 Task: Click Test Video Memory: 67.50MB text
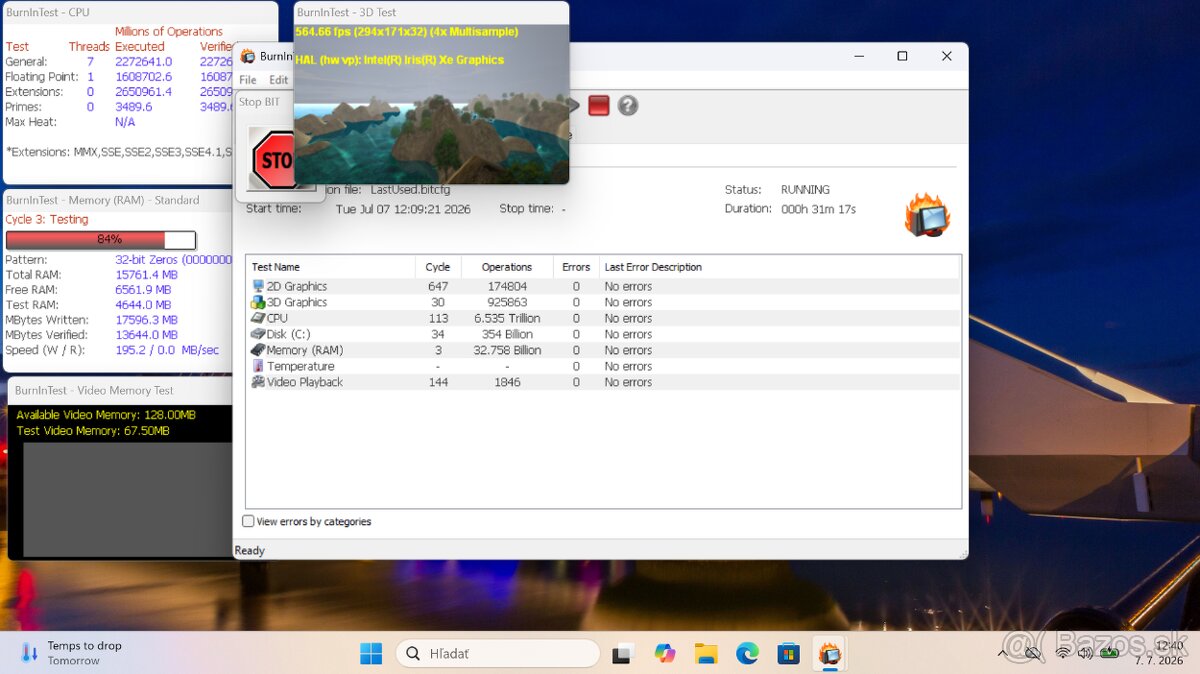(x=93, y=431)
